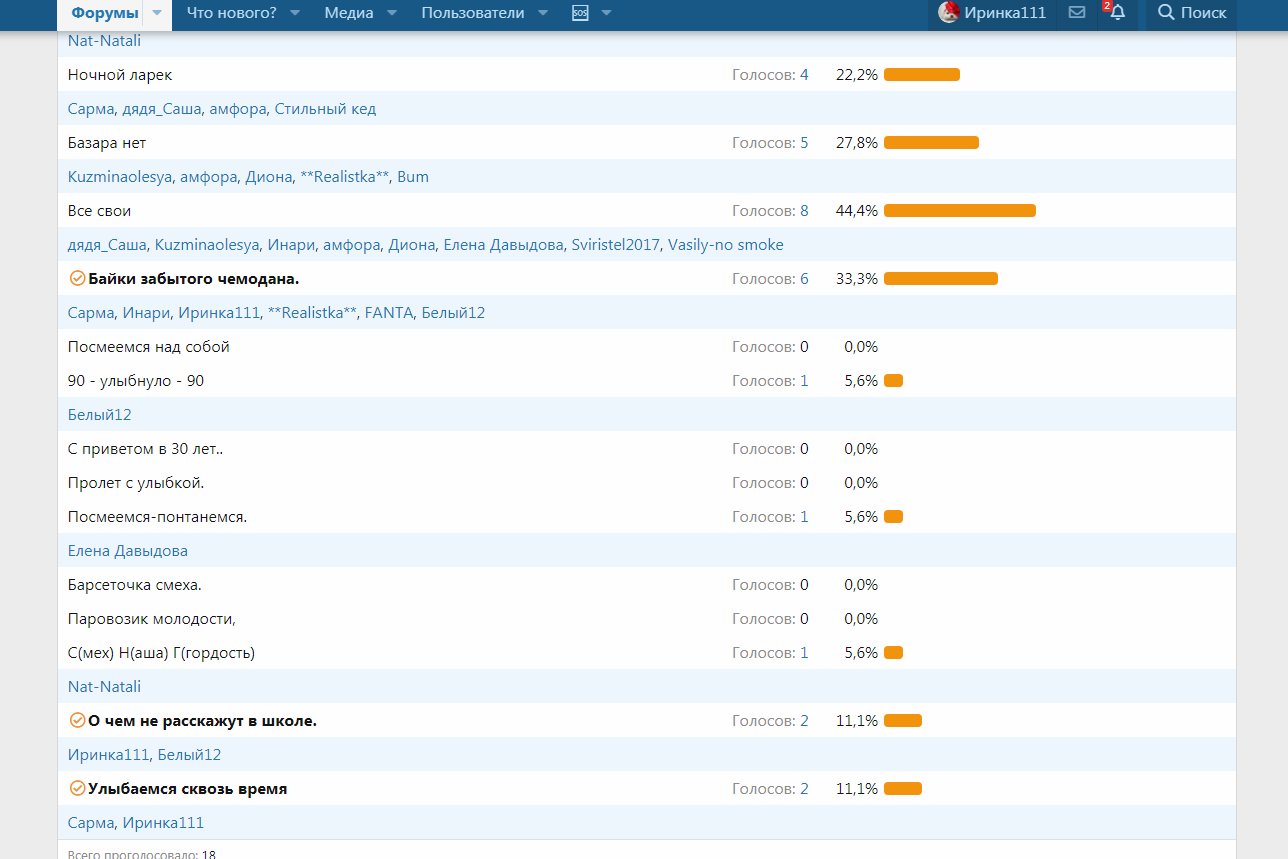This screenshot has height=859, width=1288.
Task: Expand the Форумы dropdown arrow
Action: point(158,13)
